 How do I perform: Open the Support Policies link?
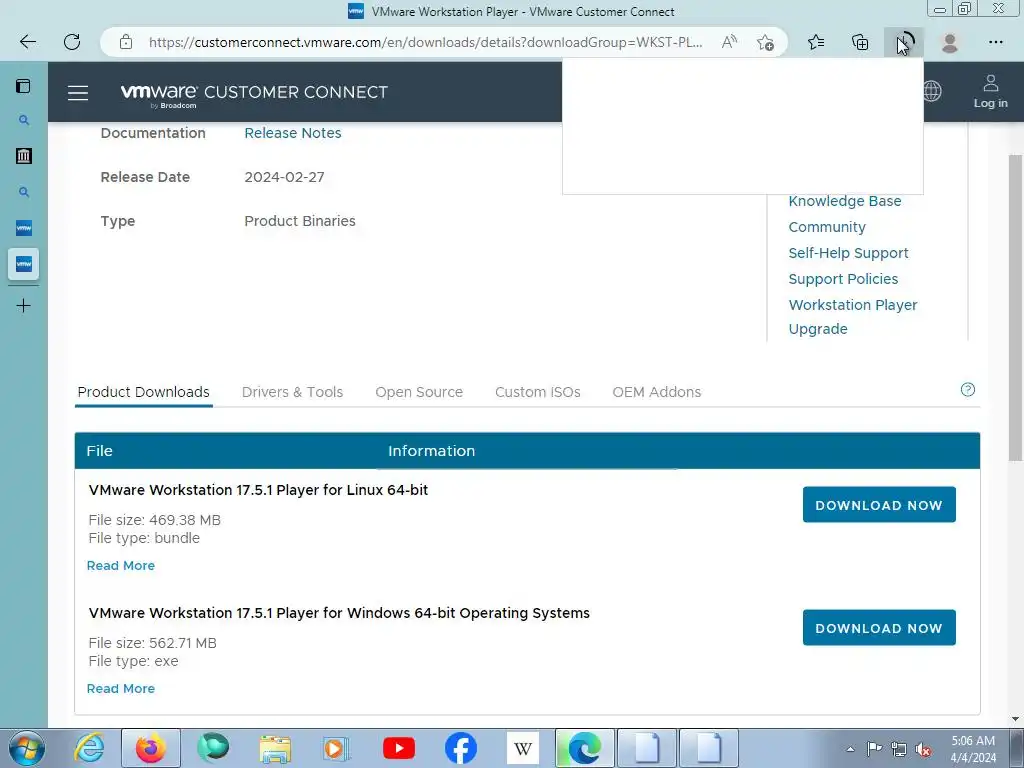tap(843, 280)
